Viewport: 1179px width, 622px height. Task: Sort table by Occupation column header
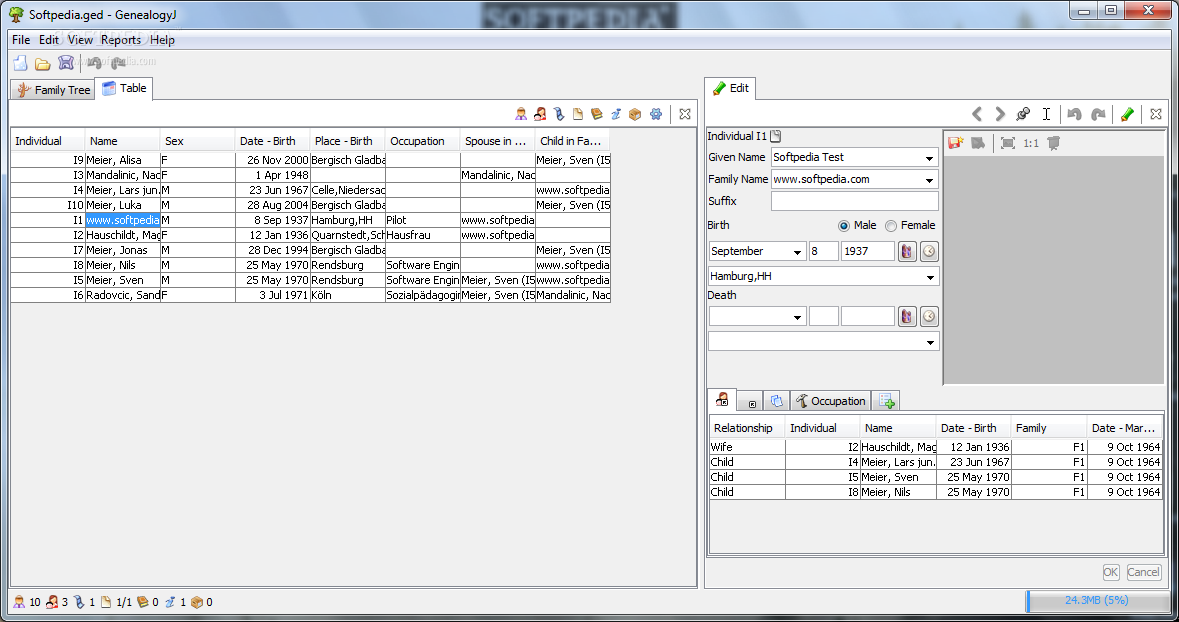click(423, 141)
